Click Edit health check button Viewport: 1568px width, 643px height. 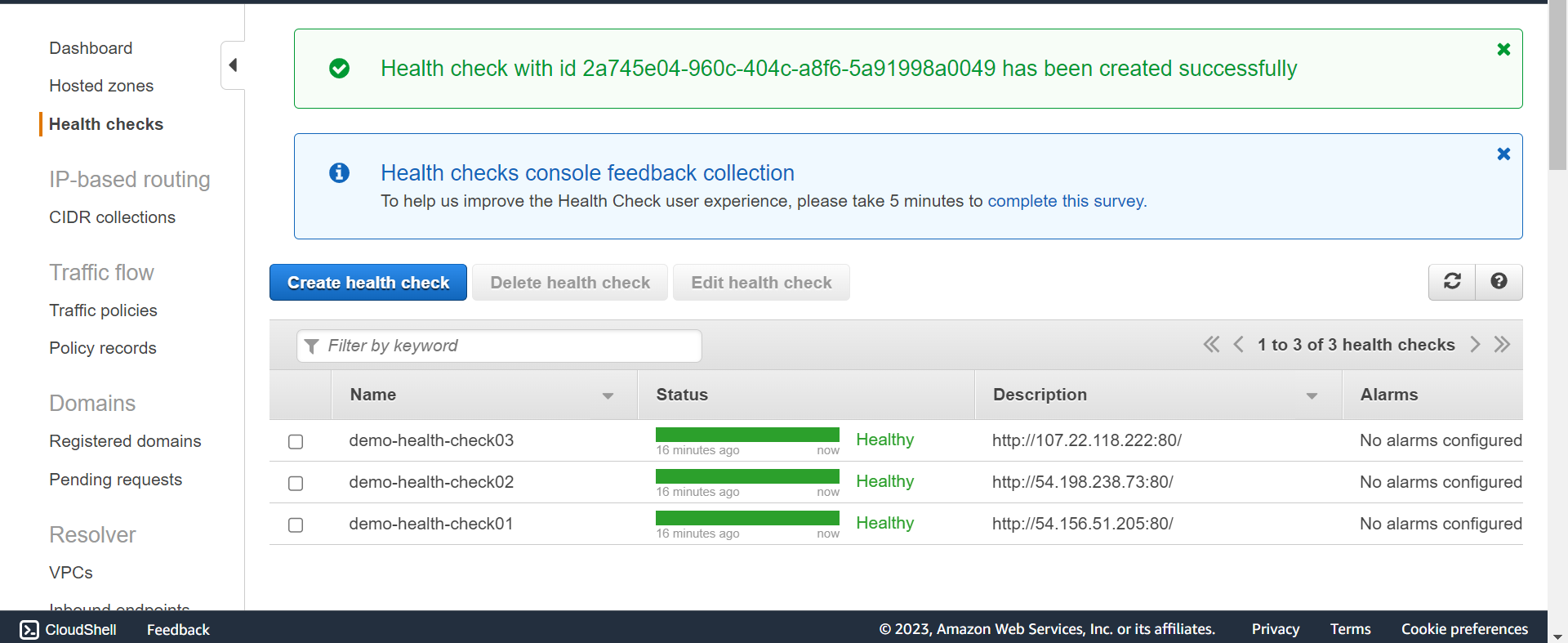tap(761, 283)
